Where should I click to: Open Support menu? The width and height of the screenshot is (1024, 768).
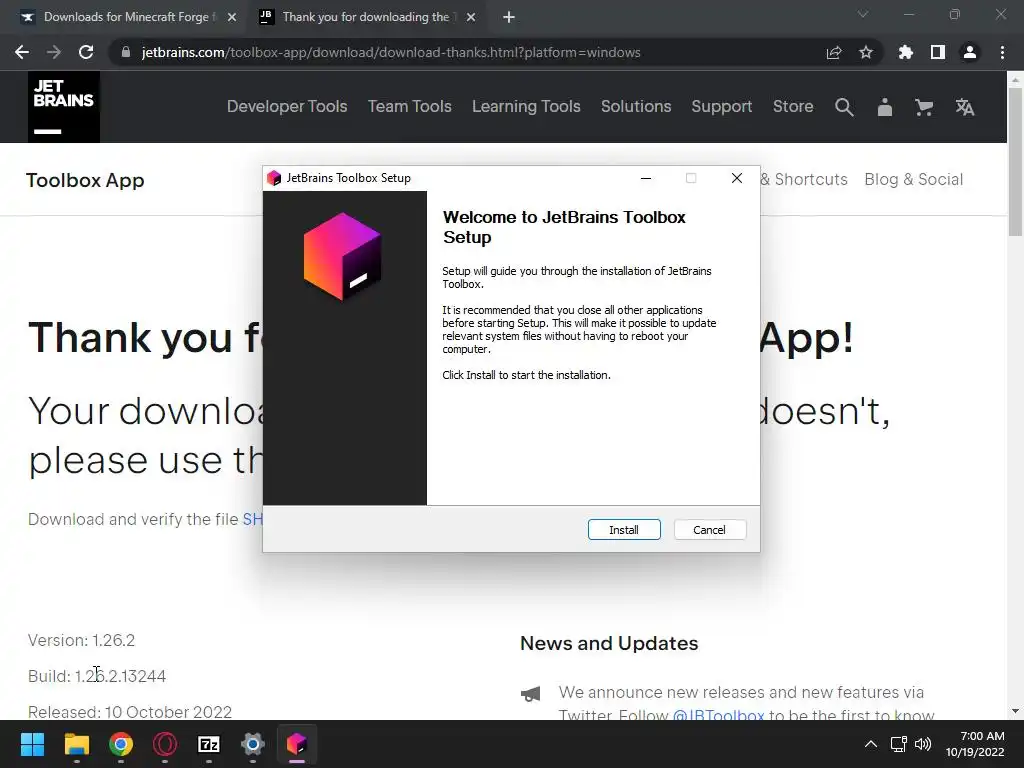click(x=722, y=106)
